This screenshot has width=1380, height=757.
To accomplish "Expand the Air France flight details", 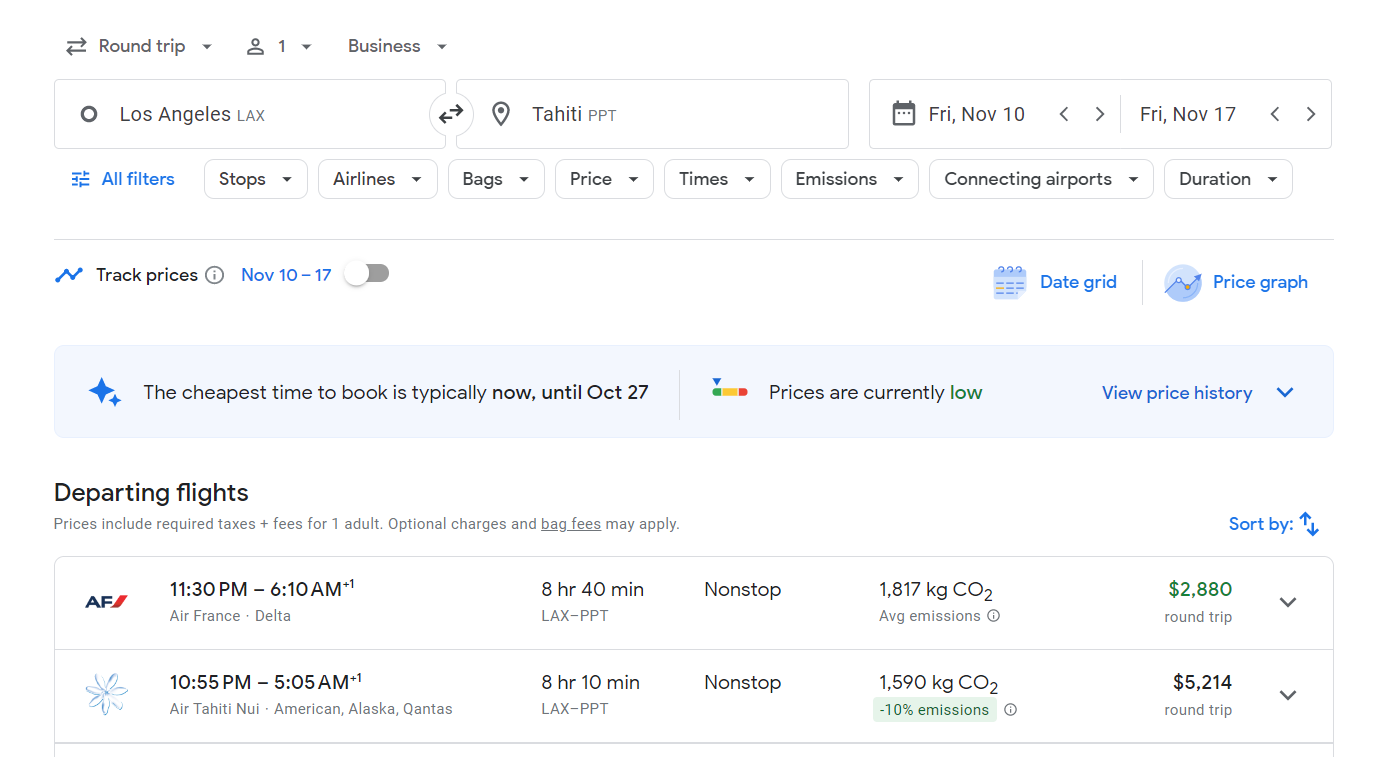I will pyautogui.click(x=1287, y=602).
